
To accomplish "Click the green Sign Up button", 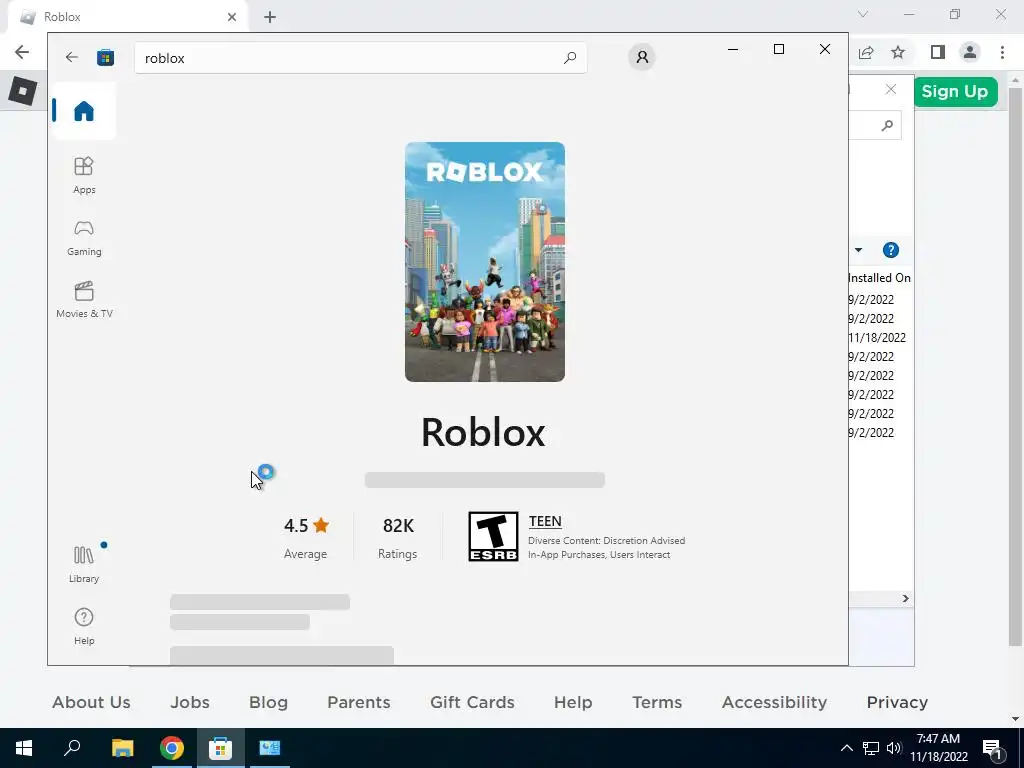I will (x=955, y=91).
